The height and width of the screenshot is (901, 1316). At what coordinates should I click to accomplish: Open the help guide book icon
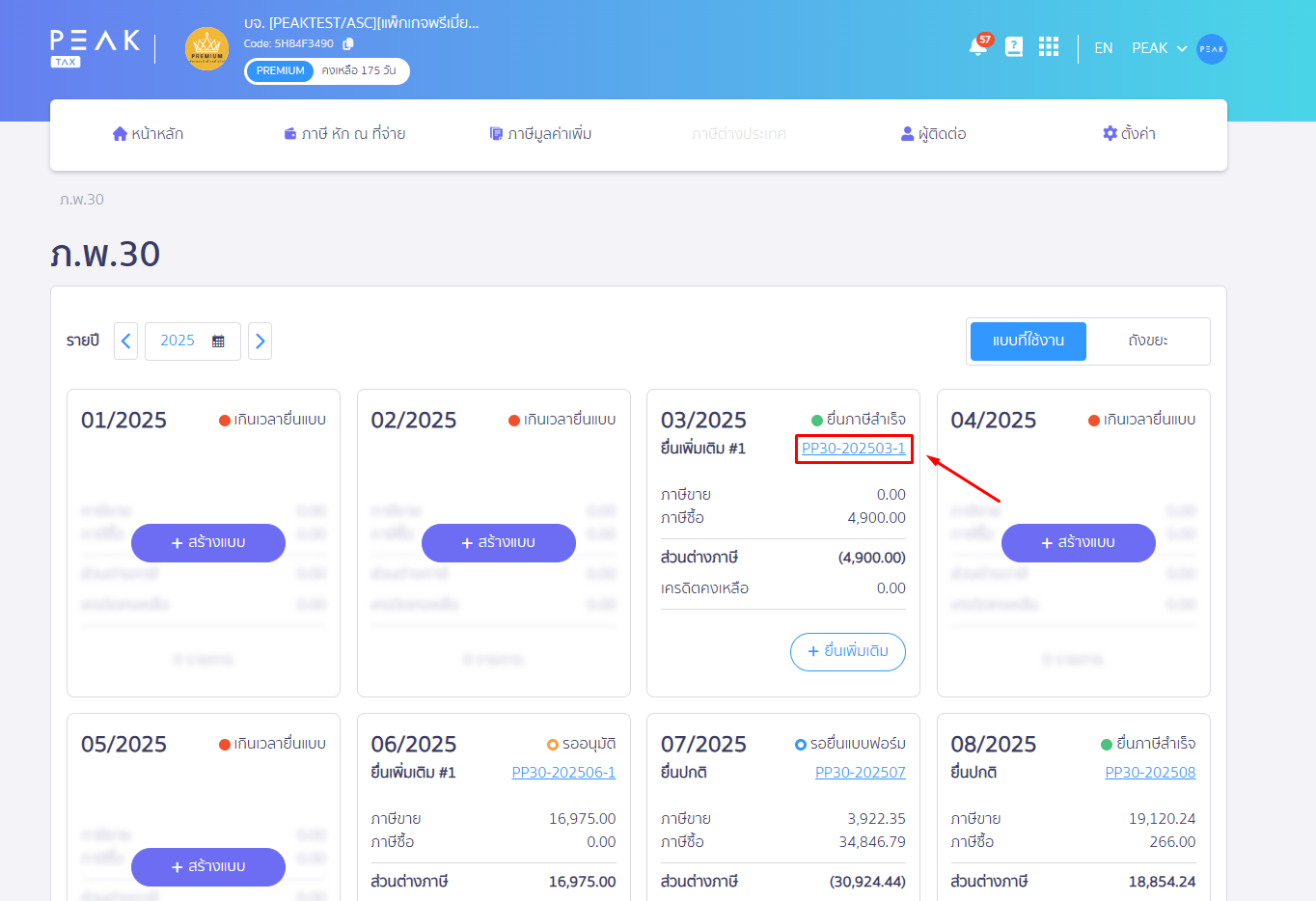tap(1013, 47)
